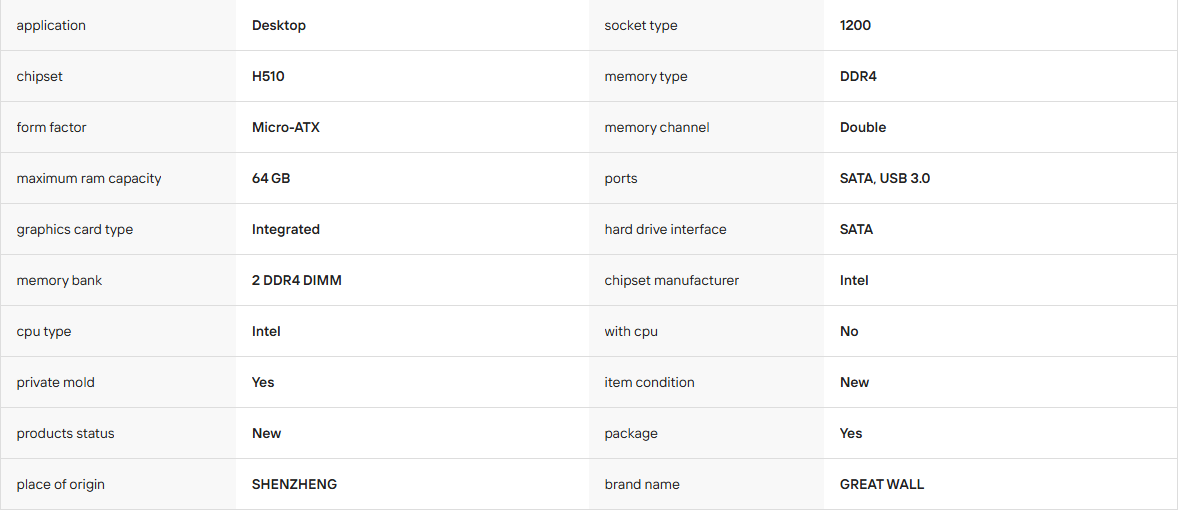This screenshot has height=510, width=1179.
Task: Click the SHENZHENG place of origin value
Action: pyautogui.click(x=294, y=484)
